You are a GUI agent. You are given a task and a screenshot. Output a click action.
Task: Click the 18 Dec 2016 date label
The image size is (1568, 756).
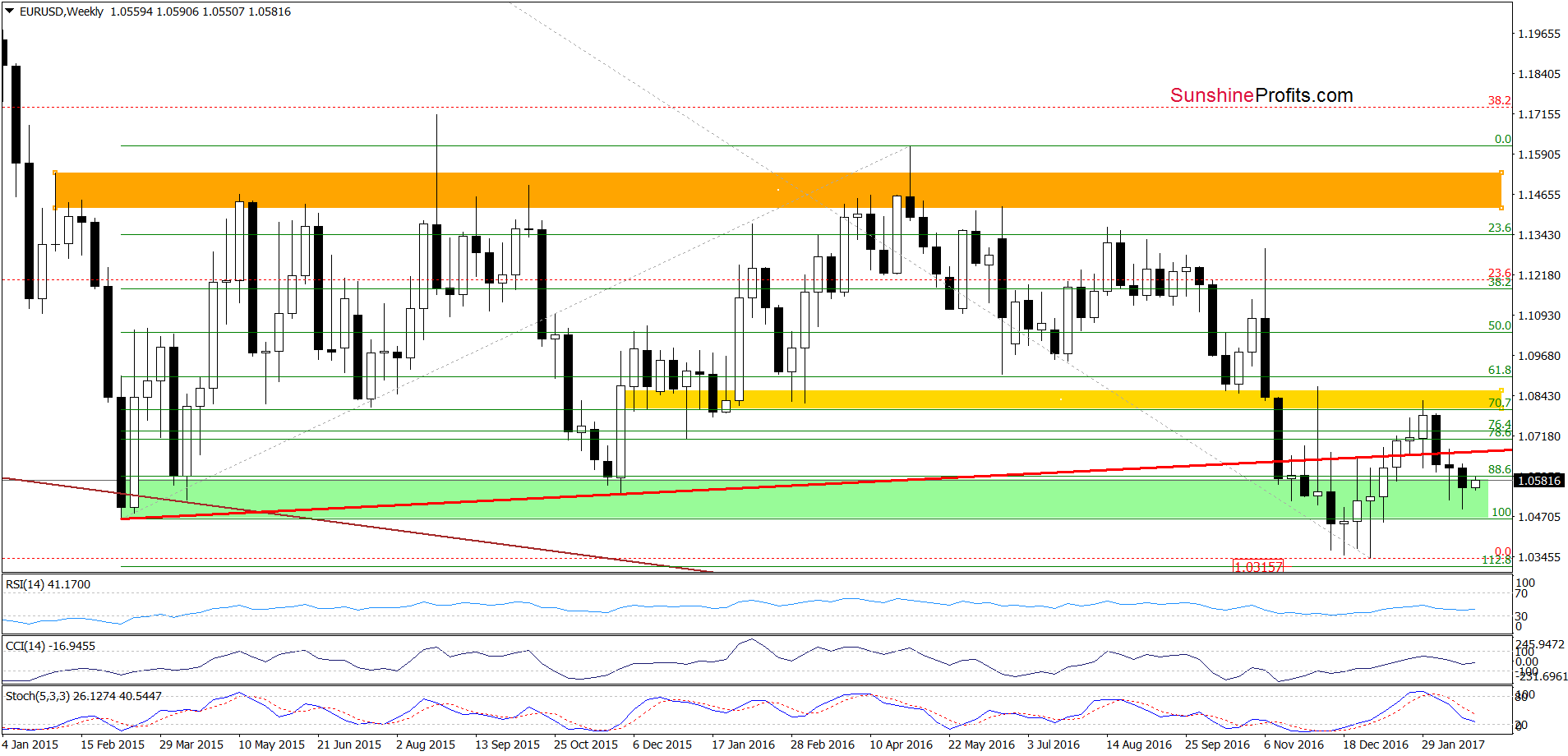(1376, 744)
